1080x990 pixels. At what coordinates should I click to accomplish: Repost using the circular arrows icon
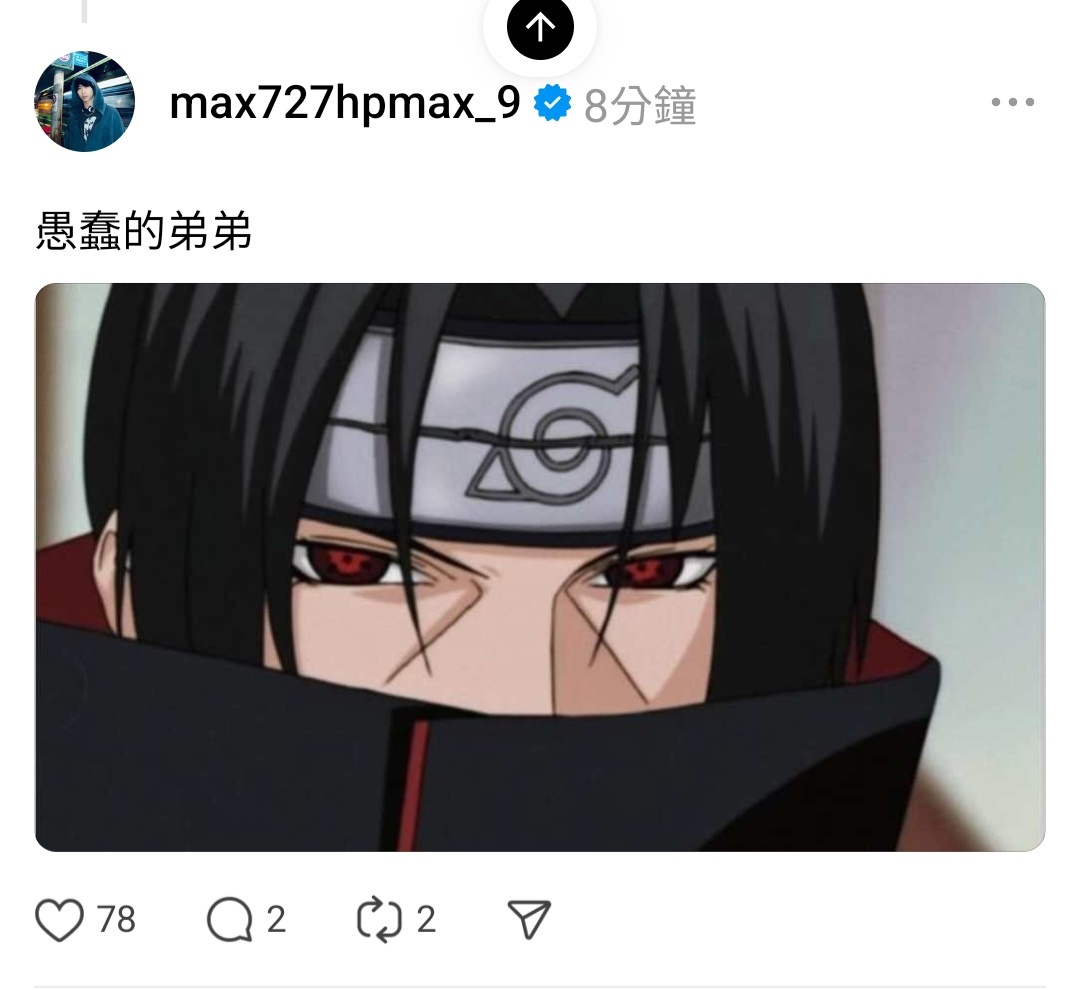pyautogui.click(x=380, y=919)
